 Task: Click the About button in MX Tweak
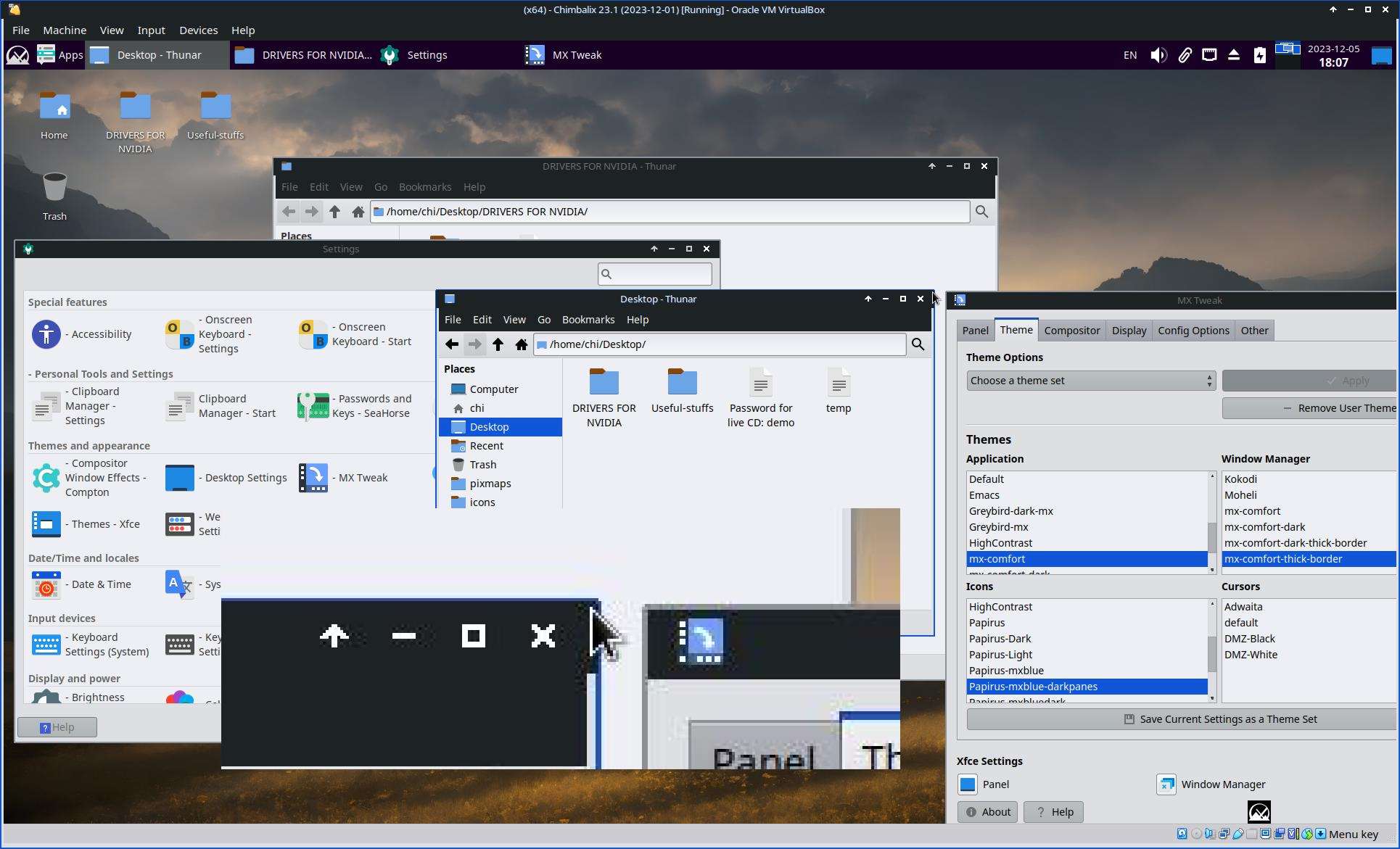pos(987,812)
